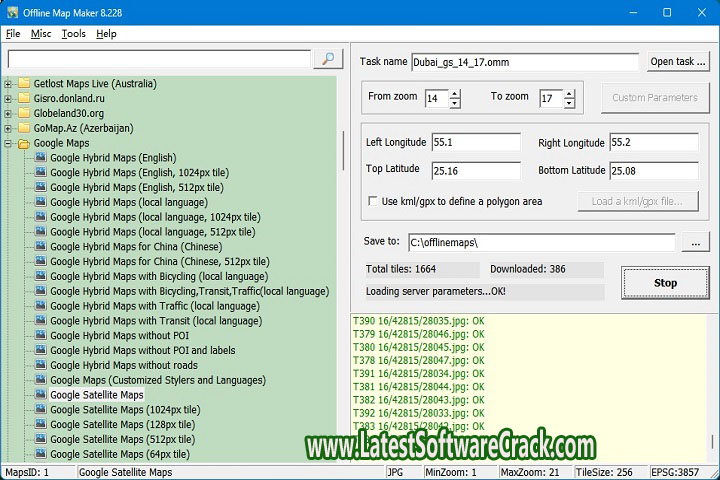This screenshot has height=480, width=720.
Task: Click the Left Longitude input field
Action: click(x=475, y=143)
